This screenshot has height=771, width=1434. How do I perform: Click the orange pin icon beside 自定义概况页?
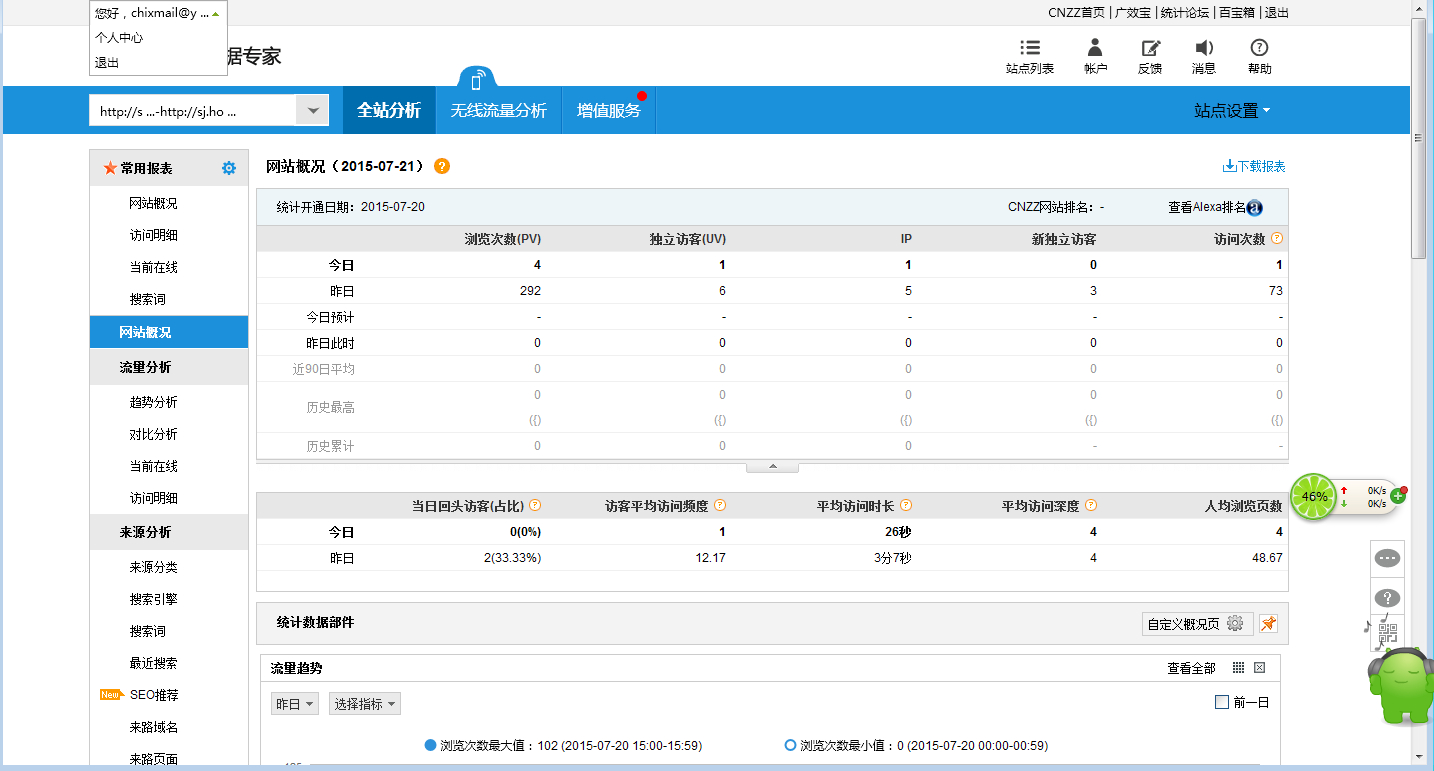tap(1268, 624)
